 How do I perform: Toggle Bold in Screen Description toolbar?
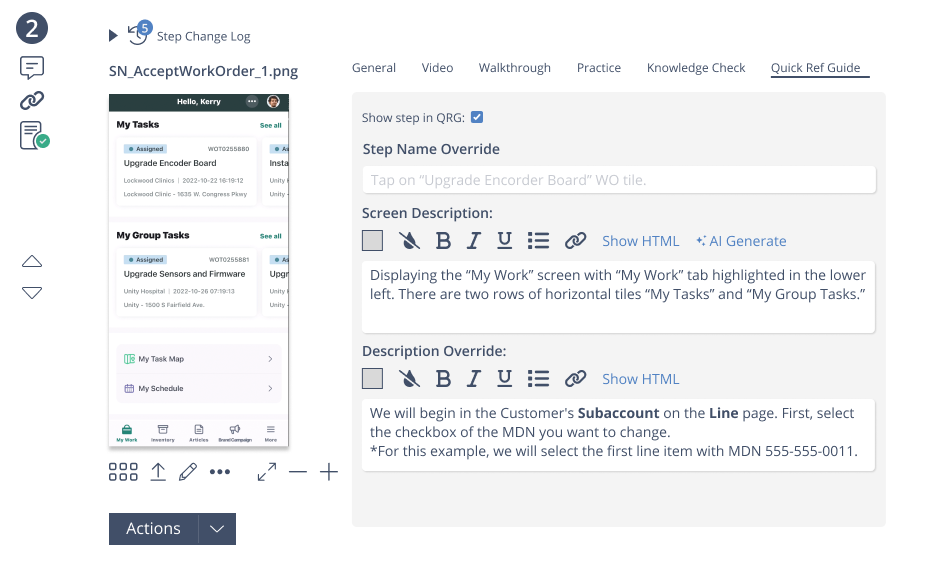(x=443, y=241)
